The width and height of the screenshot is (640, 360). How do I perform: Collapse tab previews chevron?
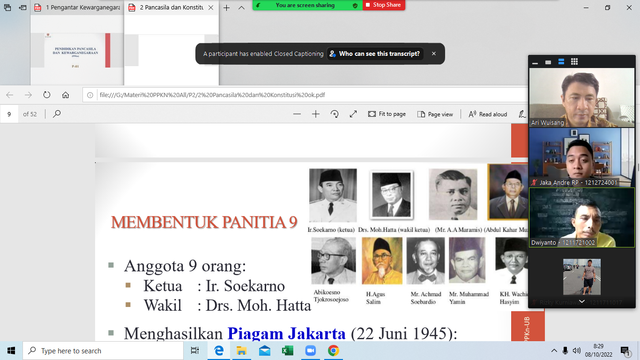pyautogui.click(x=242, y=7)
